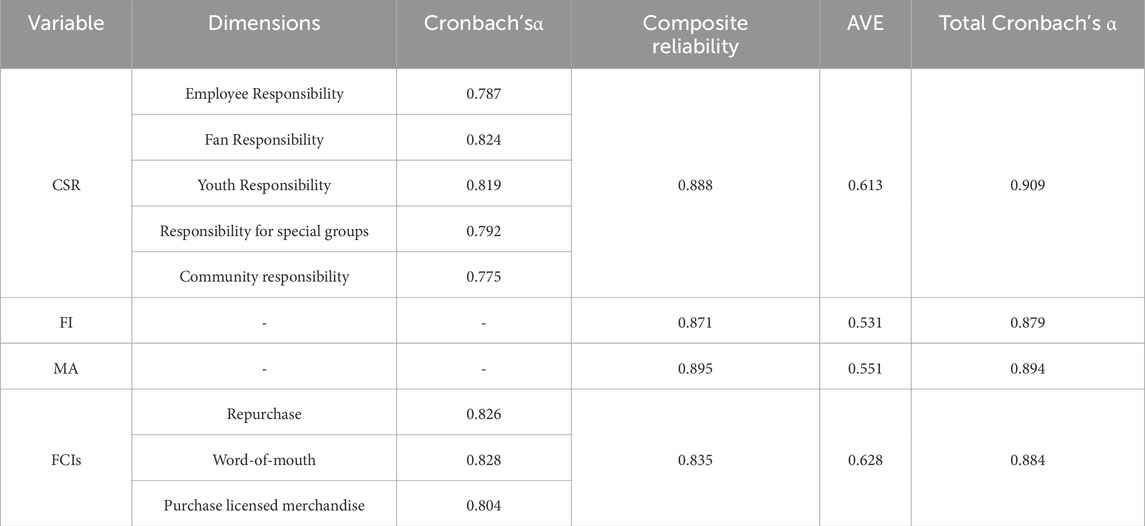Select the Dimensions column header
Screen dimensions: 1145x526
click(264, 23)
